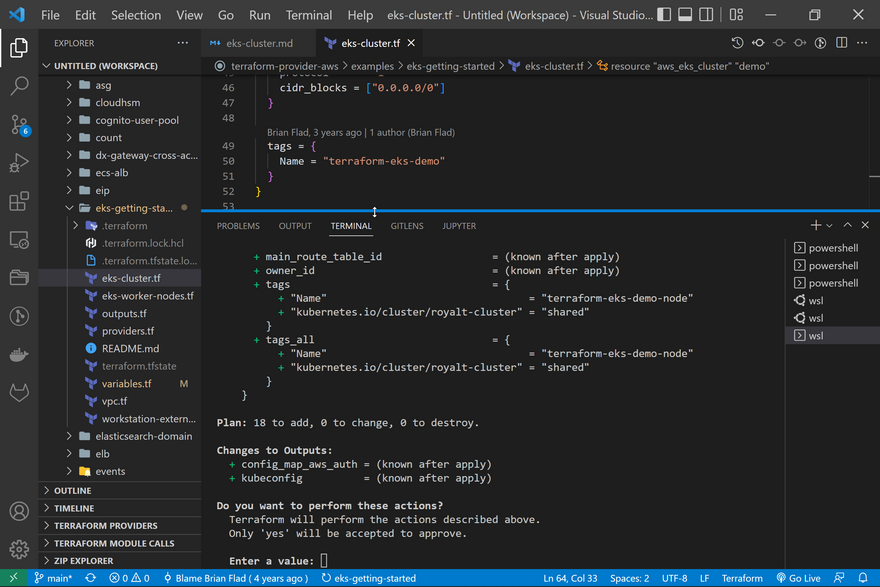The height and width of the screenshot is (587, 880).
Task: Open Accounts icon in activity bar
Action: coord(19,511)
